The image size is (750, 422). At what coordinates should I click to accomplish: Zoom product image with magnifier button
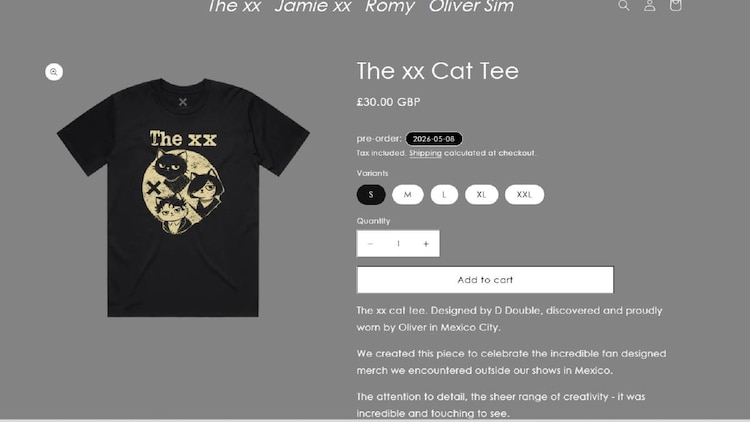54,72
